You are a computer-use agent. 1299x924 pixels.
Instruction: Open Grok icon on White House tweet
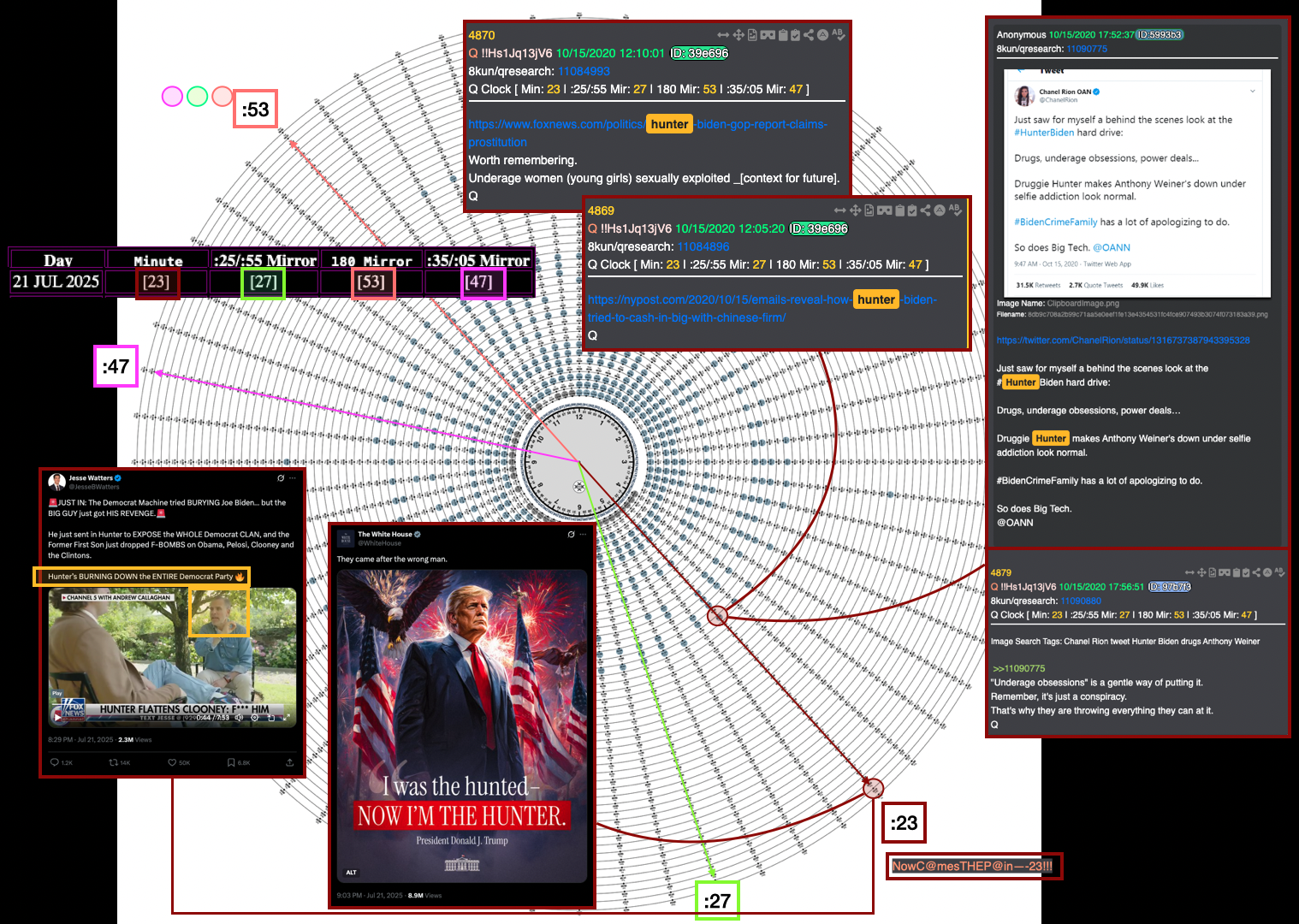pyautogui.click(x=572, y=534)
